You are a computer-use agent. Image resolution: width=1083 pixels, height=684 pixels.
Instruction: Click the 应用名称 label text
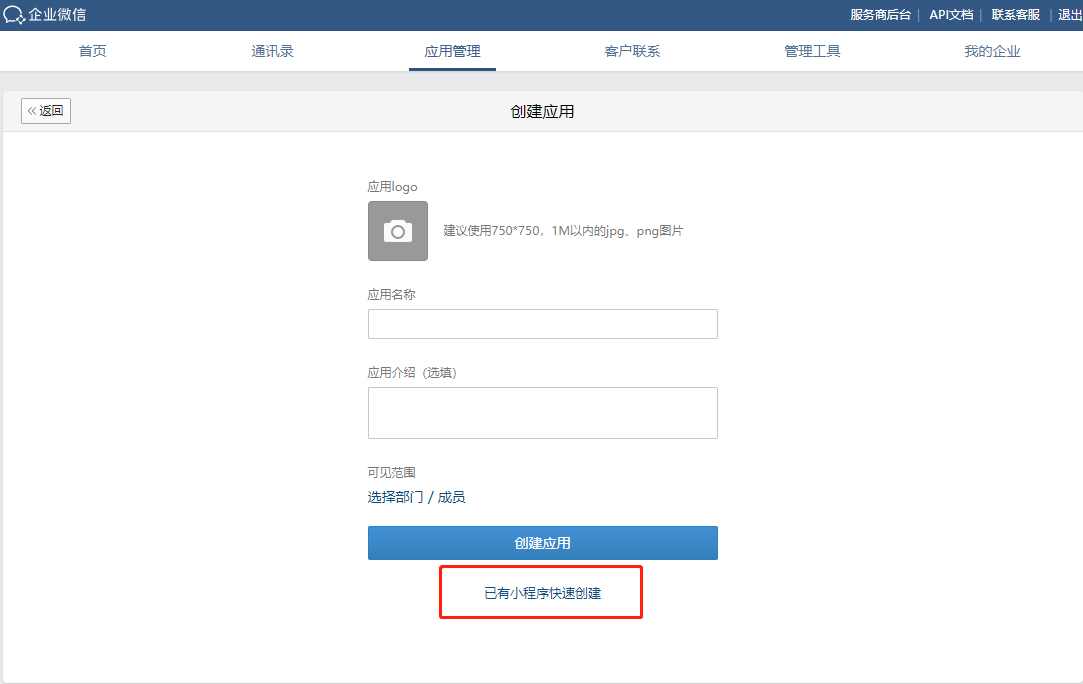[391, 295]
